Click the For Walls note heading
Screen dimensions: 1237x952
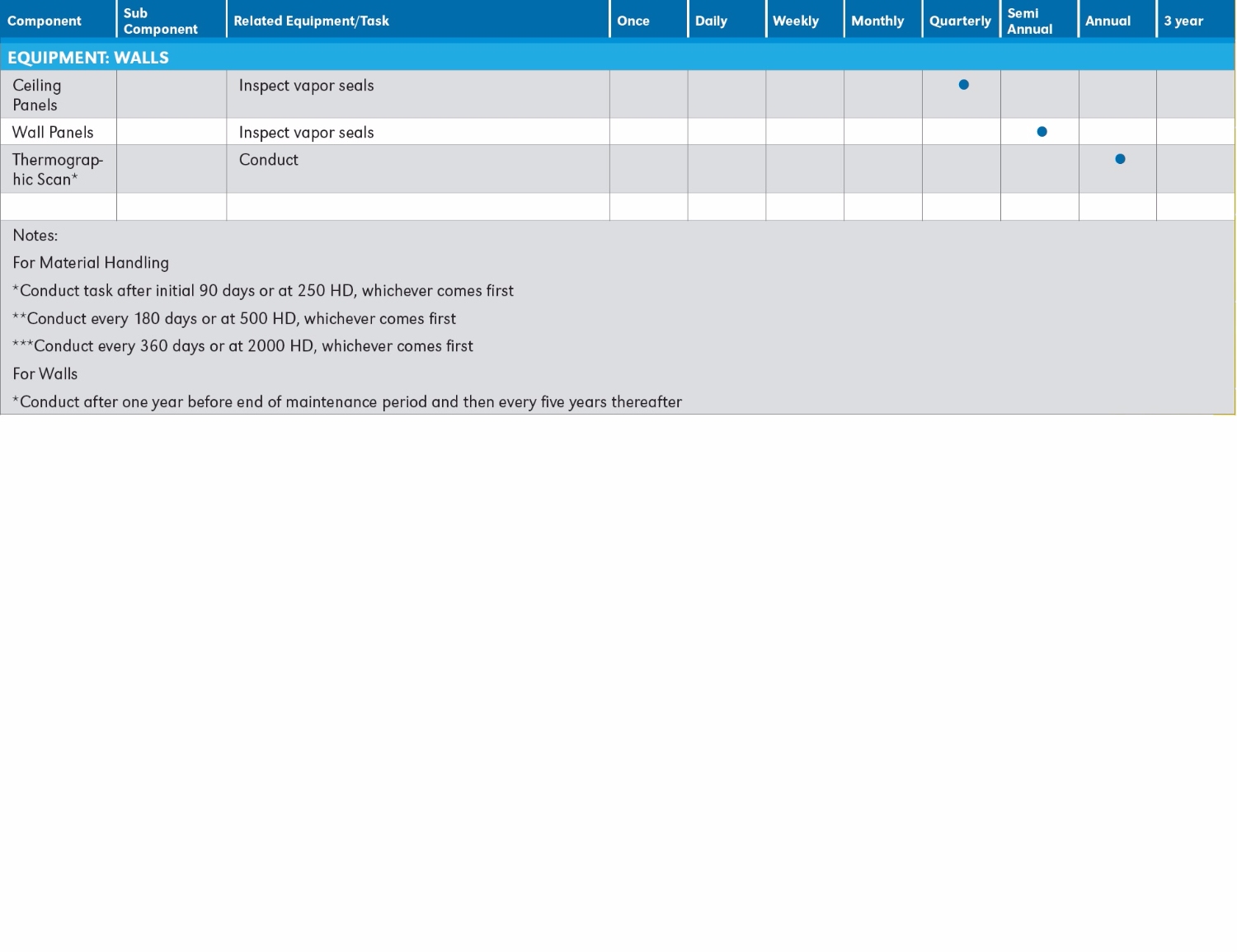tap(45, 374)
